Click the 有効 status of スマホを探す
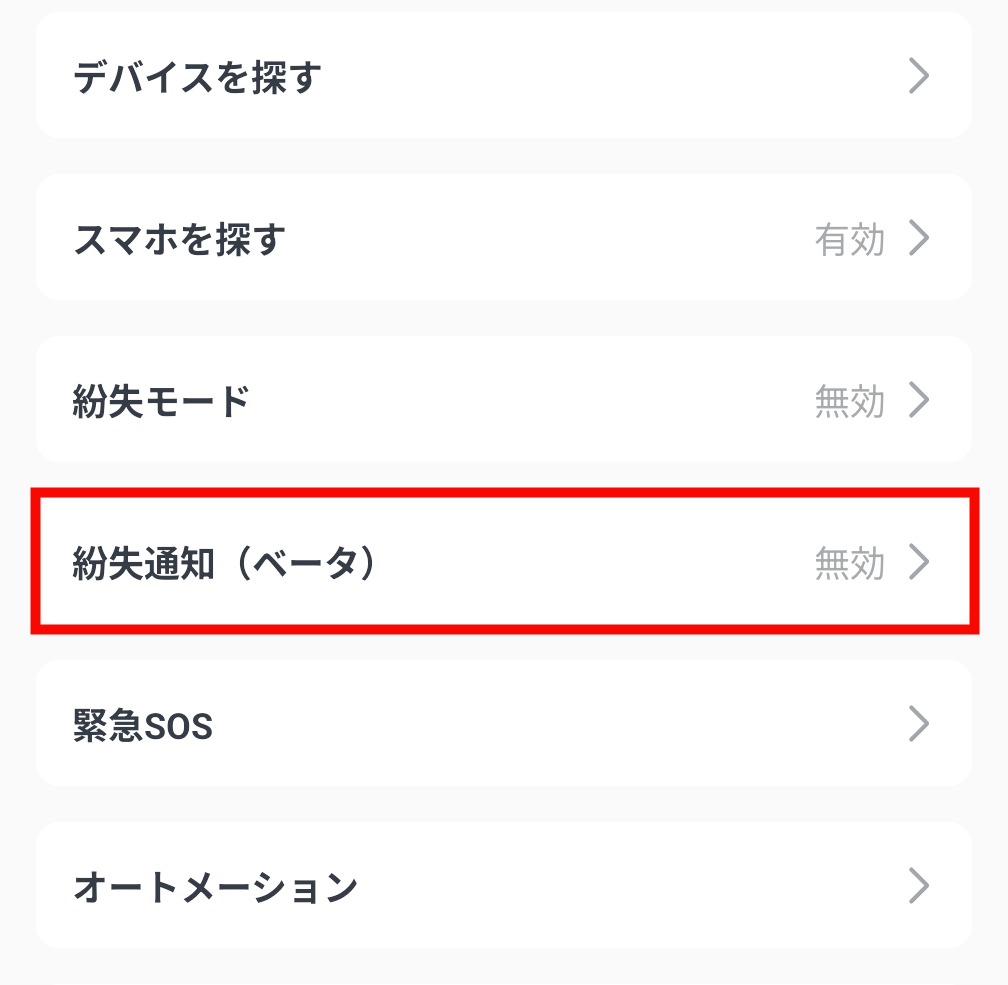Viewport: 1008px width, 985px height. [x=850, y=240]
